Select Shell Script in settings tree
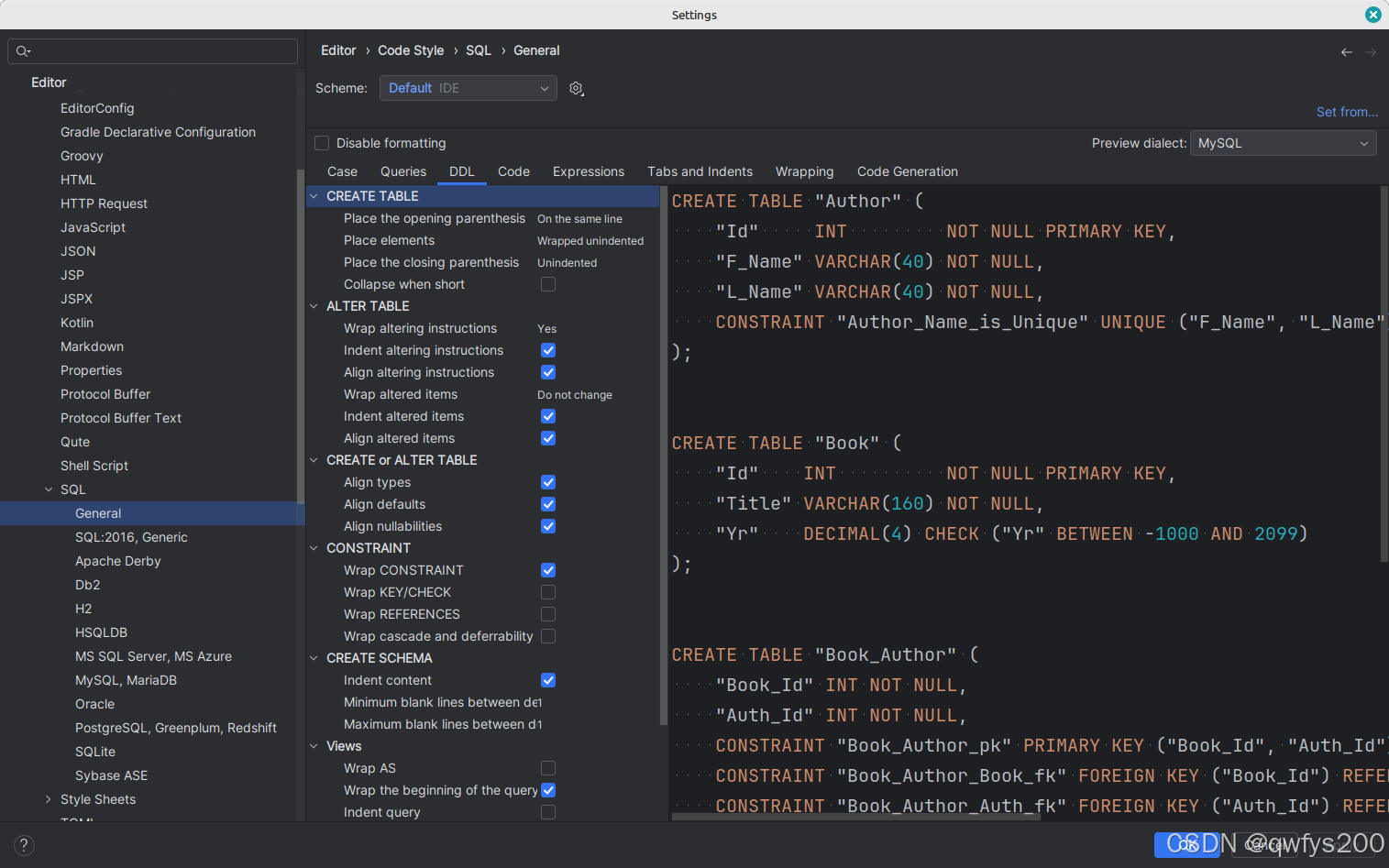 click(94, 466)
